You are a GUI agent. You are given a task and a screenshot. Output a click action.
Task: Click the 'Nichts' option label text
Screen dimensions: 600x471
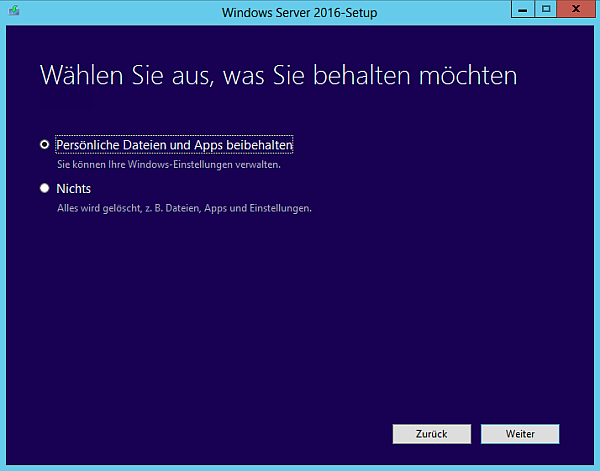(x=74, y=188)
